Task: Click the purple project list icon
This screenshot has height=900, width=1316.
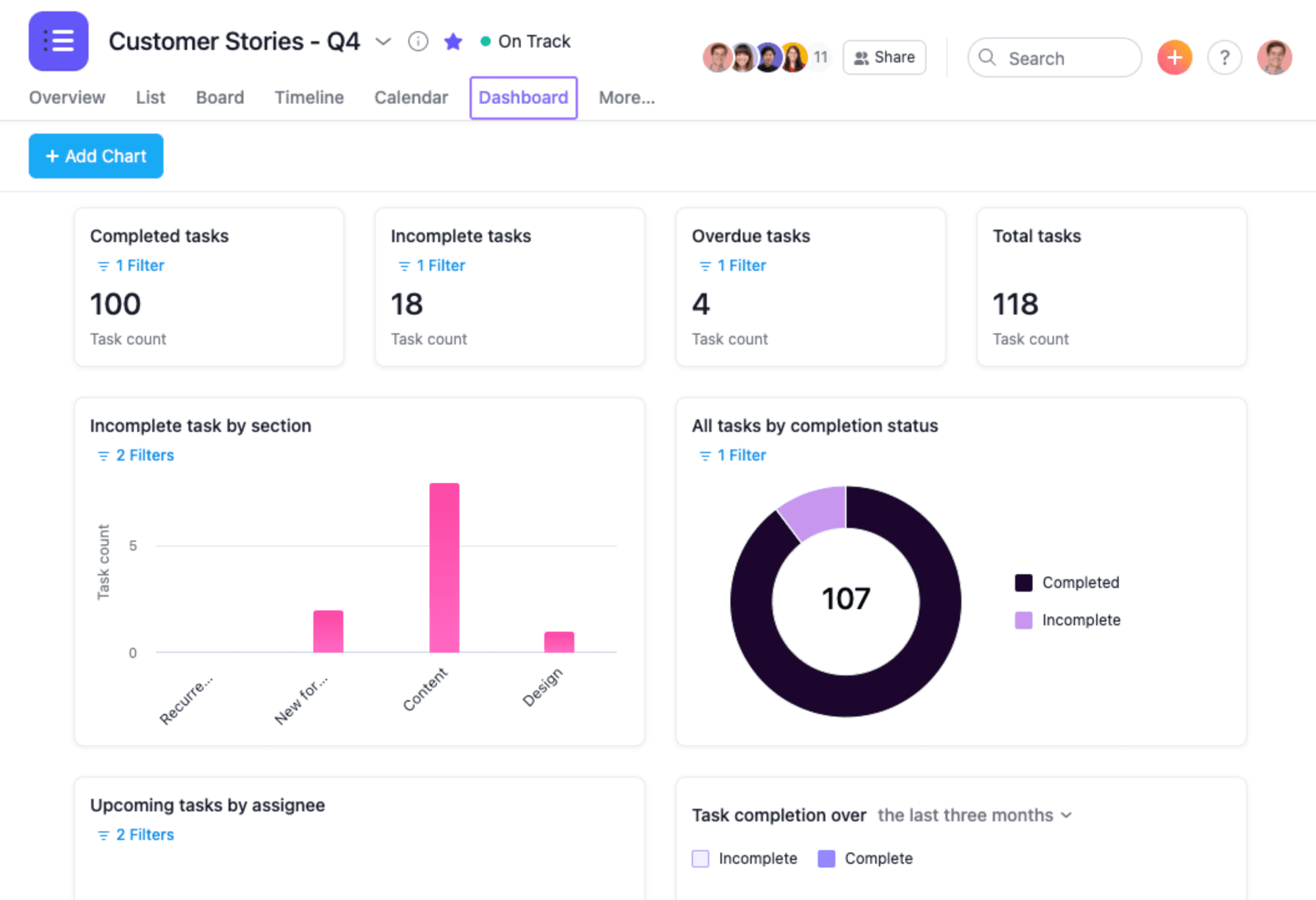Action: point(59,41)
